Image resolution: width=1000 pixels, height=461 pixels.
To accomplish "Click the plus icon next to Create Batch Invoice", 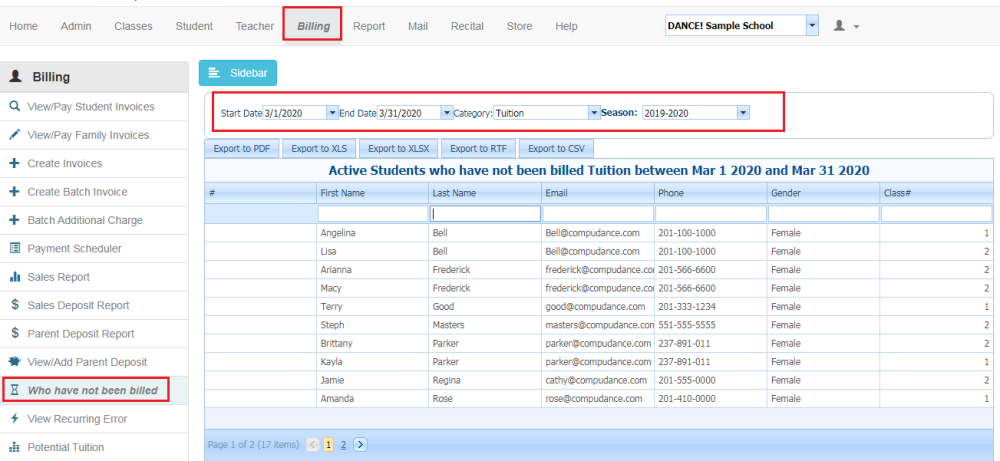I will click(x=15, y=191).
